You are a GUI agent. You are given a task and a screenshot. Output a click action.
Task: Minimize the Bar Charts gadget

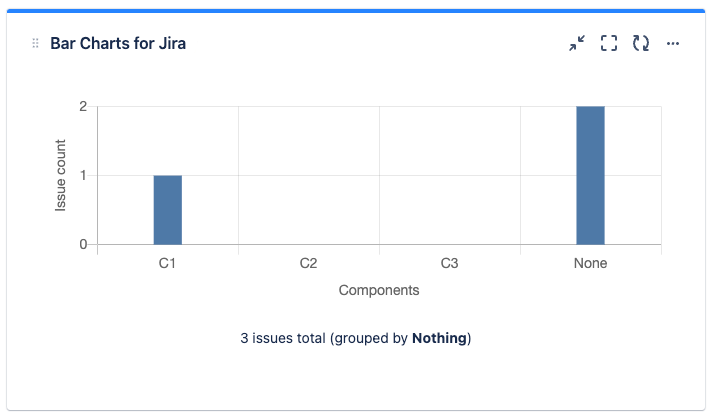pyautogui.click(x=577, y=44)
